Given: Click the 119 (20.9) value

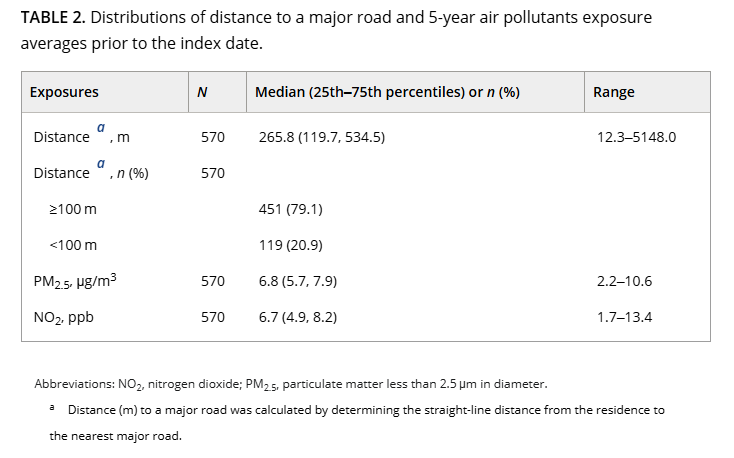Looking at the screenshot, I should 291,245.
